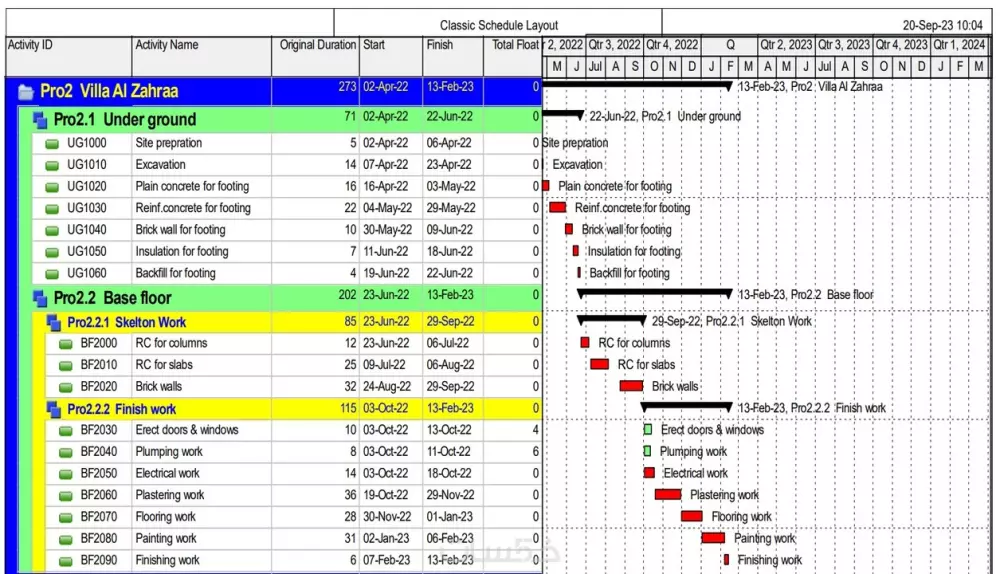Click the activity icon for BF2050
The image size is (1000, 574).
click(65, 474)
